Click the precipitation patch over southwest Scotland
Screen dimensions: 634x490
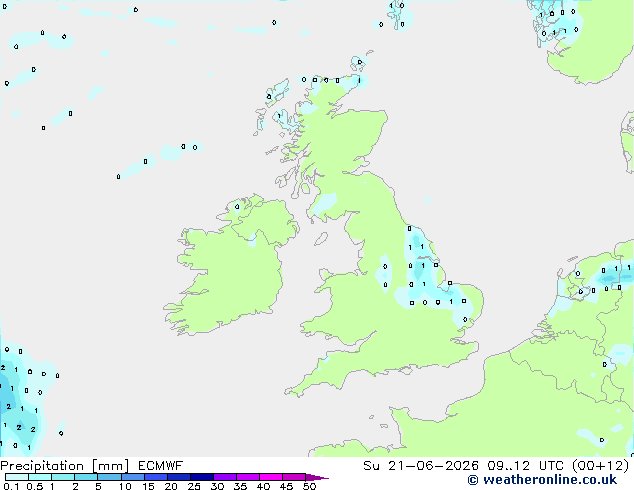click(x=326, y=203)
